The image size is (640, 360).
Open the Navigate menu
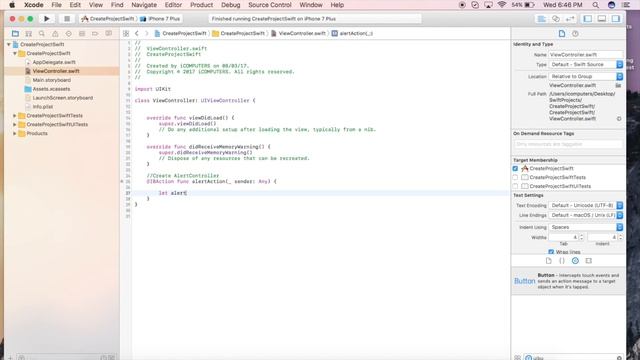tap(144, 5)
